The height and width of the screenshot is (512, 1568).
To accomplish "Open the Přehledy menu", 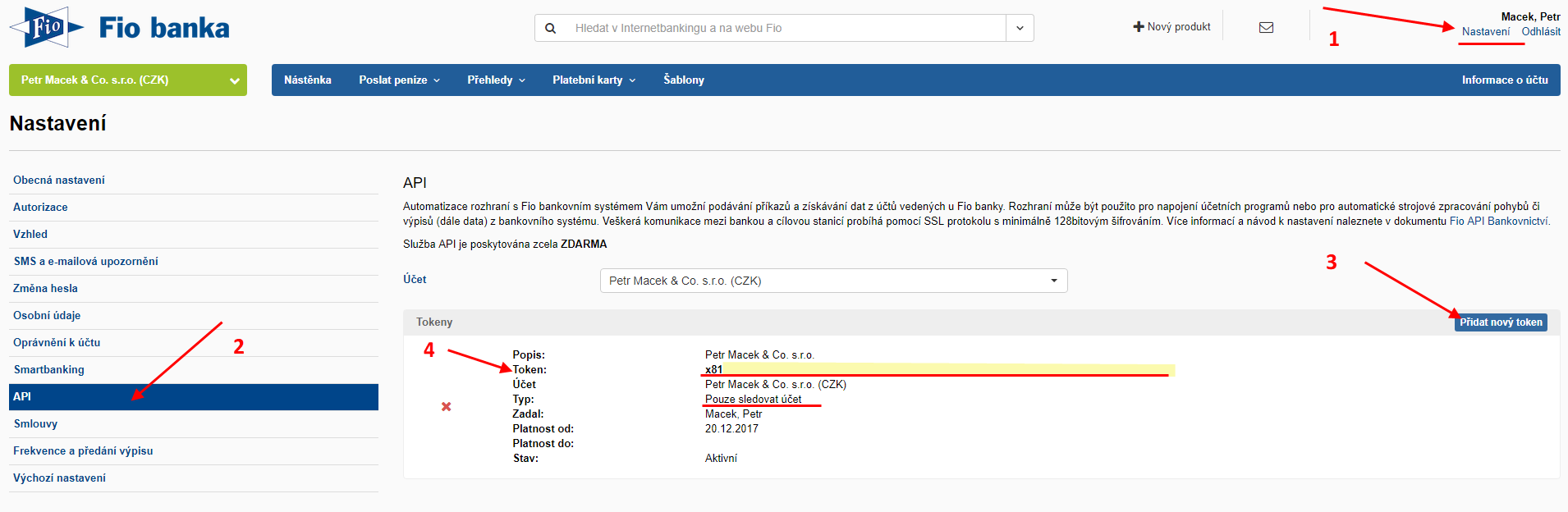I will click(x=496, y=80).
